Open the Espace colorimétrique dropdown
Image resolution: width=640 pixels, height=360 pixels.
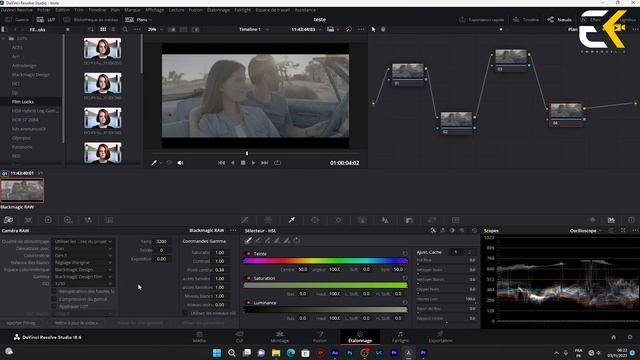83,269
